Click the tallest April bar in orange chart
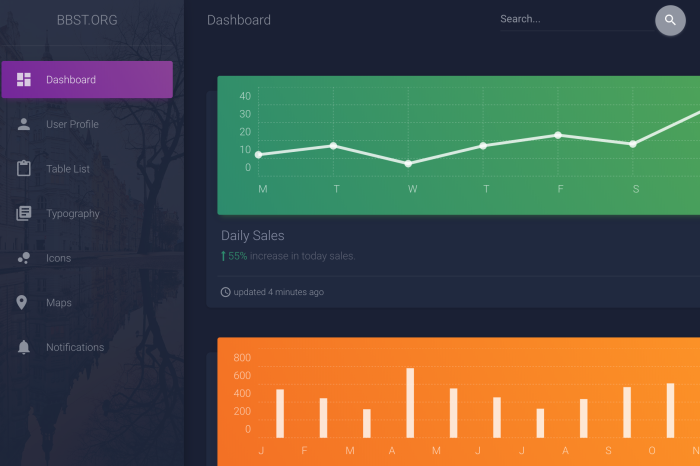This screenshot has width=700, height=466. click(410, 402)
